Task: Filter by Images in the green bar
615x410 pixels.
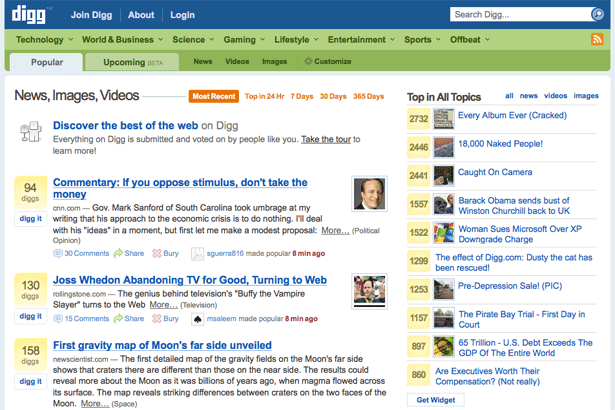Action: [275, 61]
